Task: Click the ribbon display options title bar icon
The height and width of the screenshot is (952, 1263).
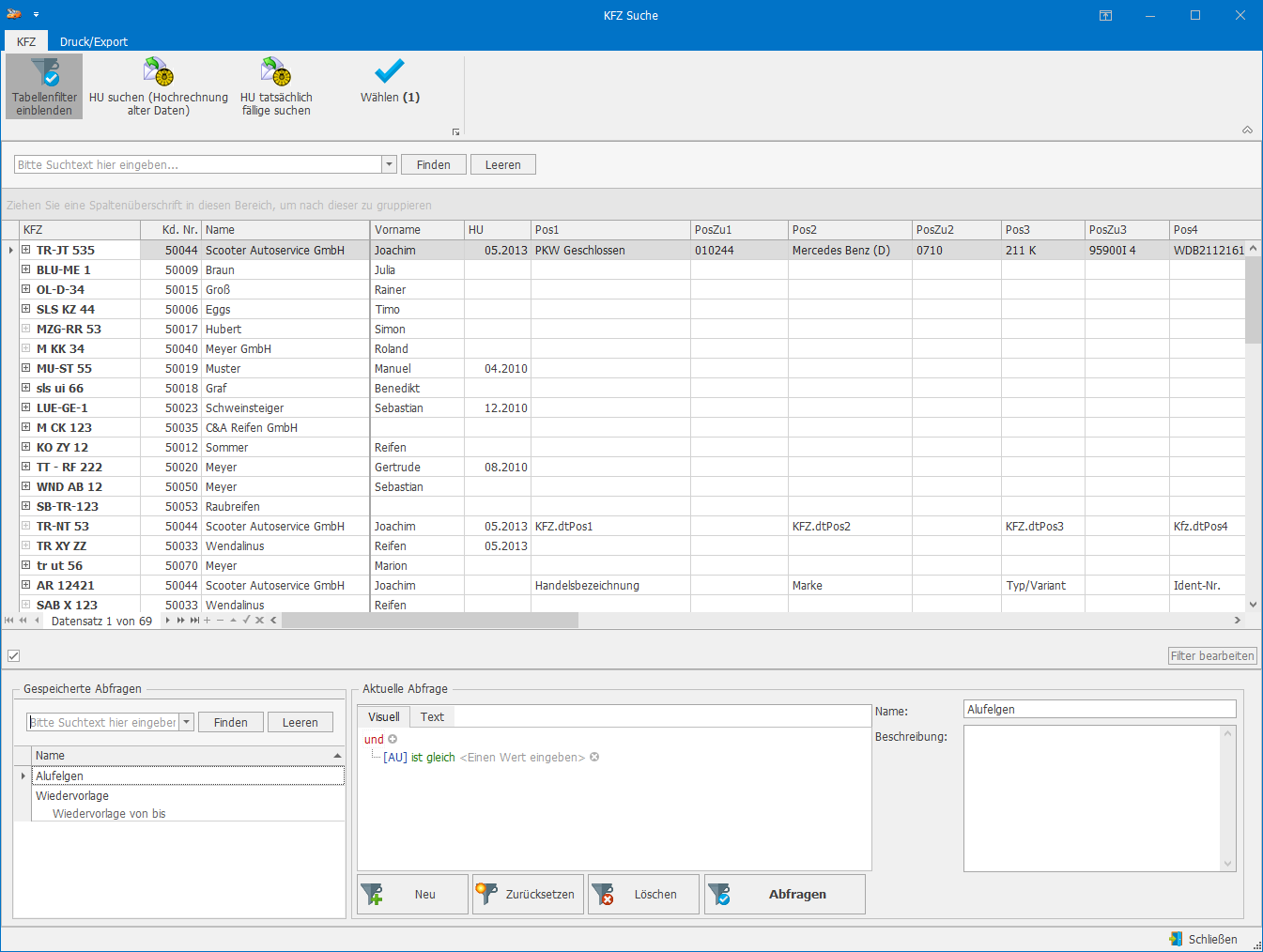Action: tap(1105, 15)
